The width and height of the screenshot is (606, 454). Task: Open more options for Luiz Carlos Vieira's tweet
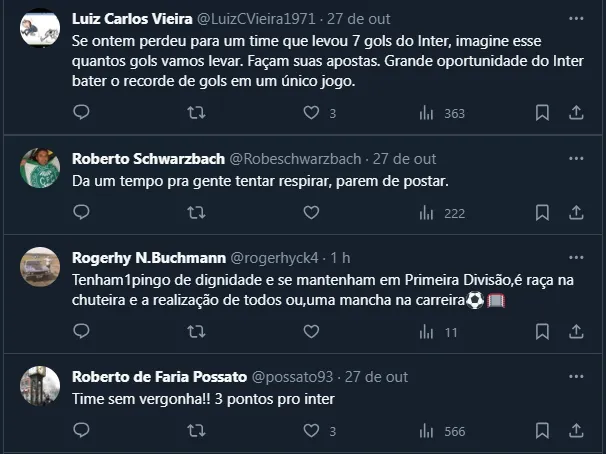click(x=576, y=19)
